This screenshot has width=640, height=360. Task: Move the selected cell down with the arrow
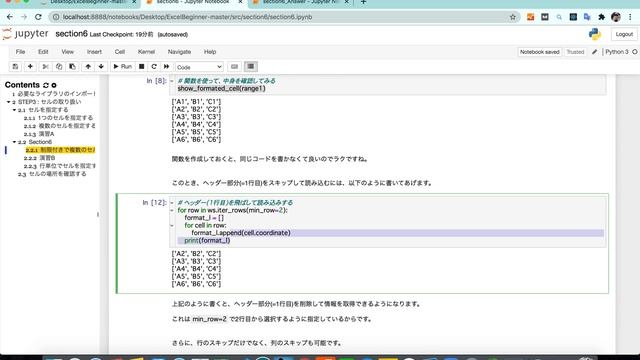point(101,67)
